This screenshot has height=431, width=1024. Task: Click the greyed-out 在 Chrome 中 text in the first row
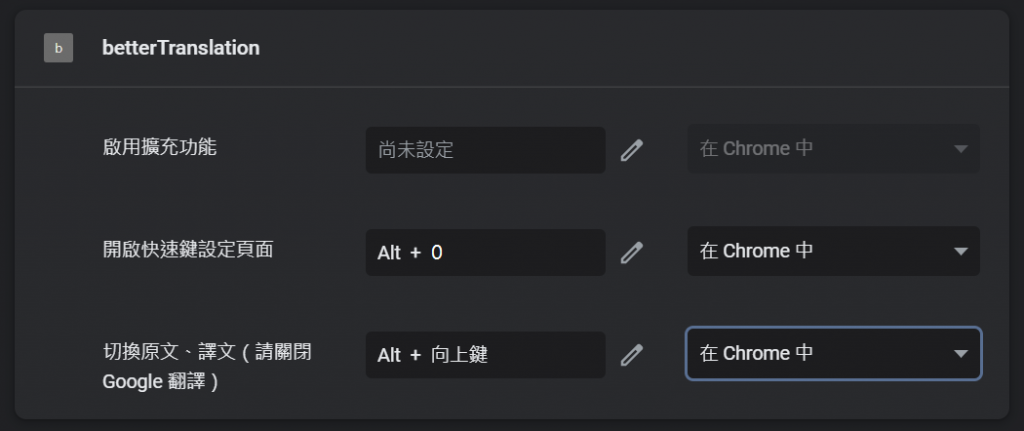[x=756, y=150]
